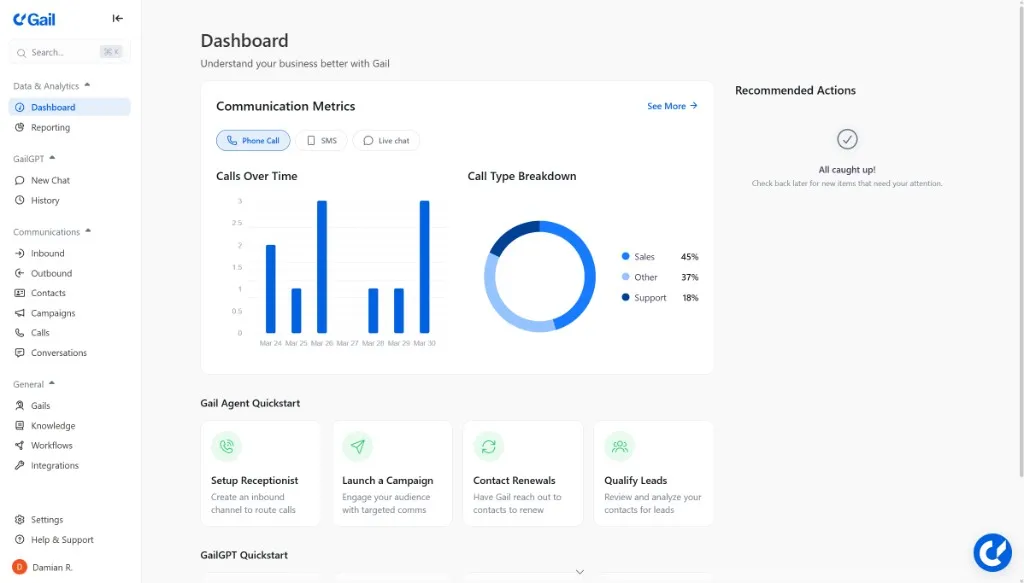The image size is (1024, 583).
Task: Open the Gail chat widget button
Action: point(993,552)
